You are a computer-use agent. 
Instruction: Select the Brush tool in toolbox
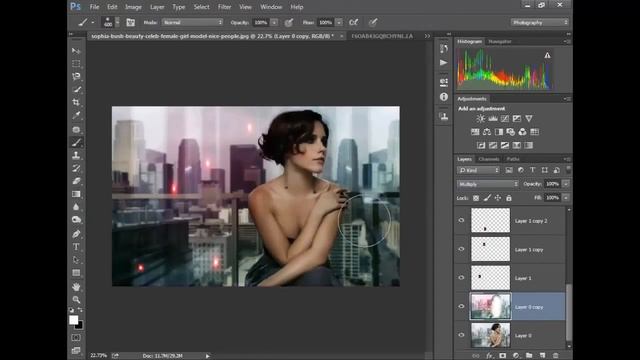point(76,142)
